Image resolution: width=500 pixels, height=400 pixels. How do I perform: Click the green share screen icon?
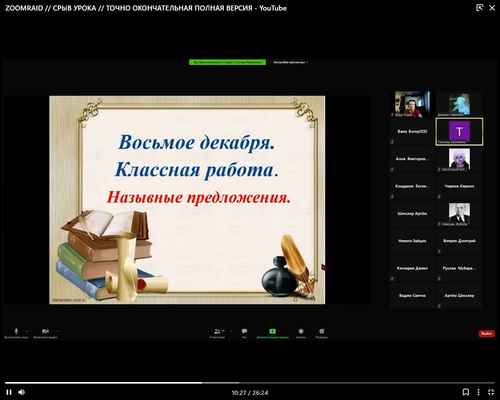(x=272, y=331)
